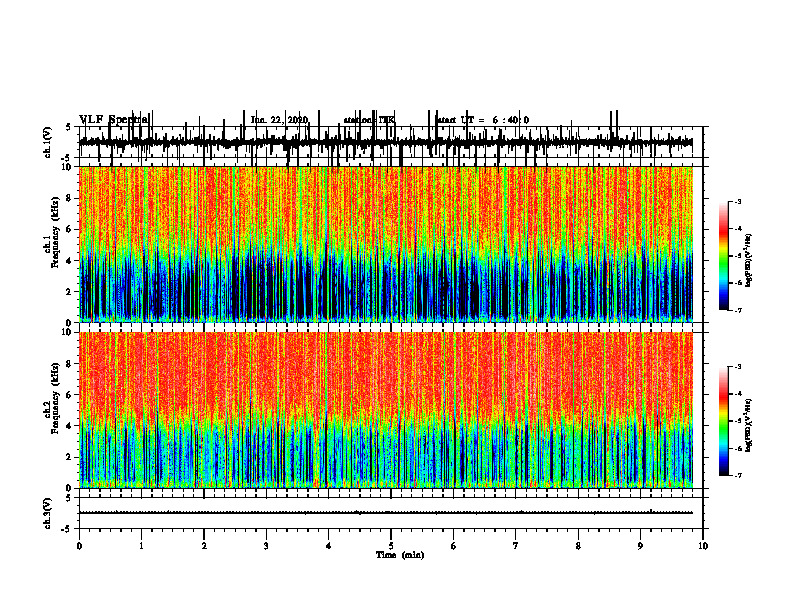
Task: Click the ch.3 flat waveform trace panel
Action: click(391, 513)
